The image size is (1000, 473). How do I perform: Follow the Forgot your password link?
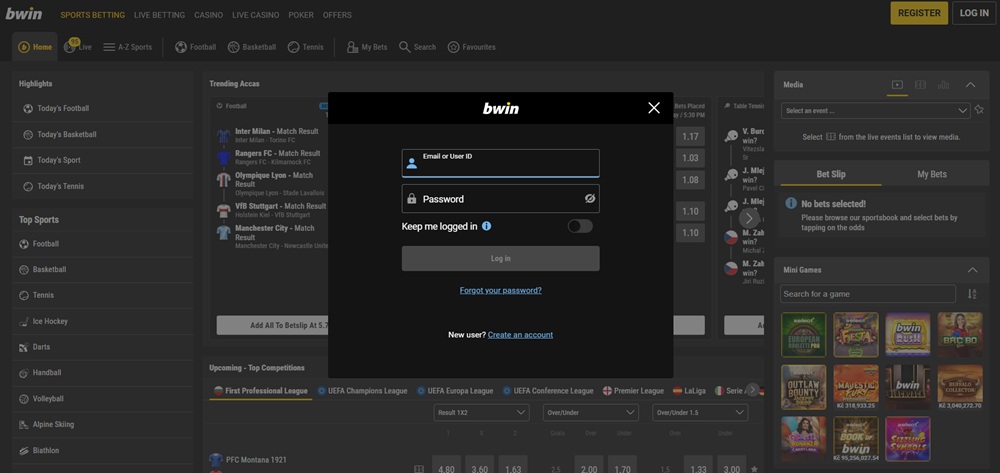[x=501, y=291]
